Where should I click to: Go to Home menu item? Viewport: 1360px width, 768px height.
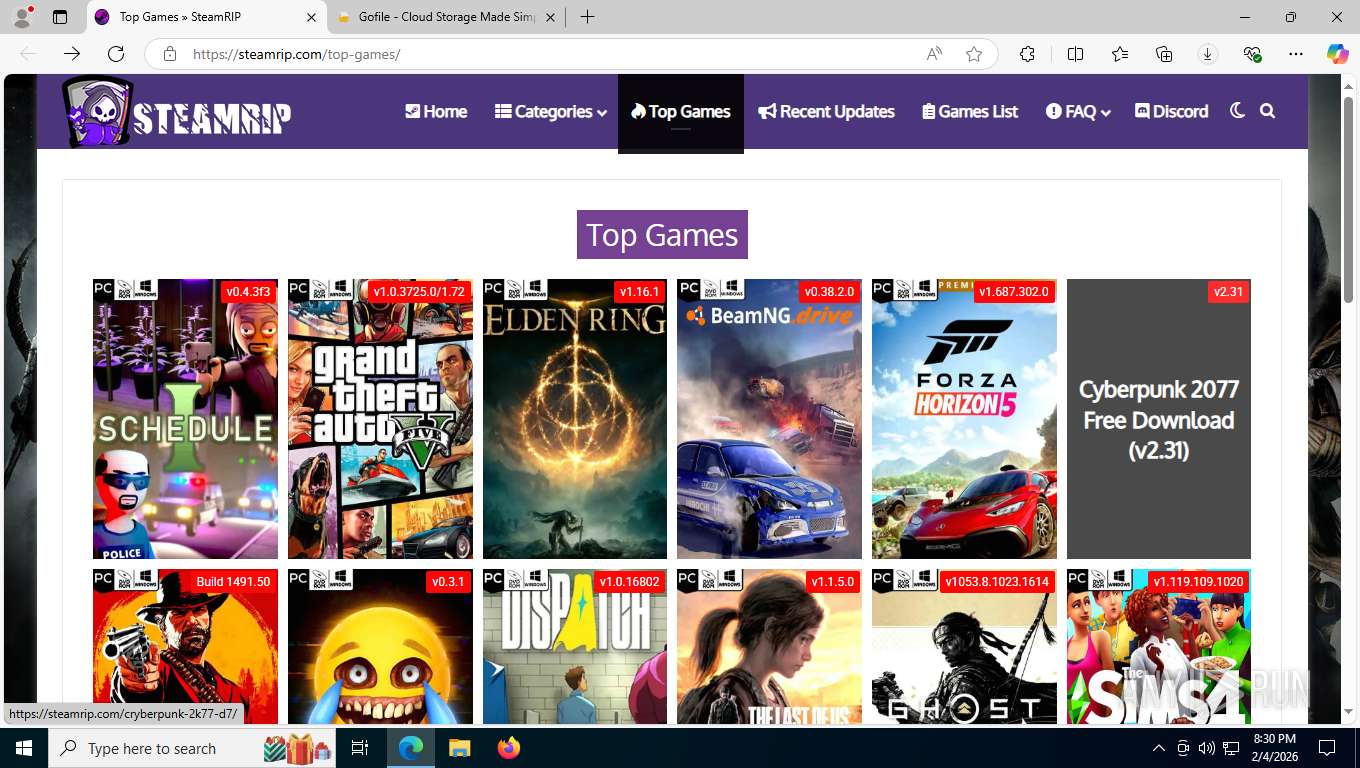(x=436, y=111)
